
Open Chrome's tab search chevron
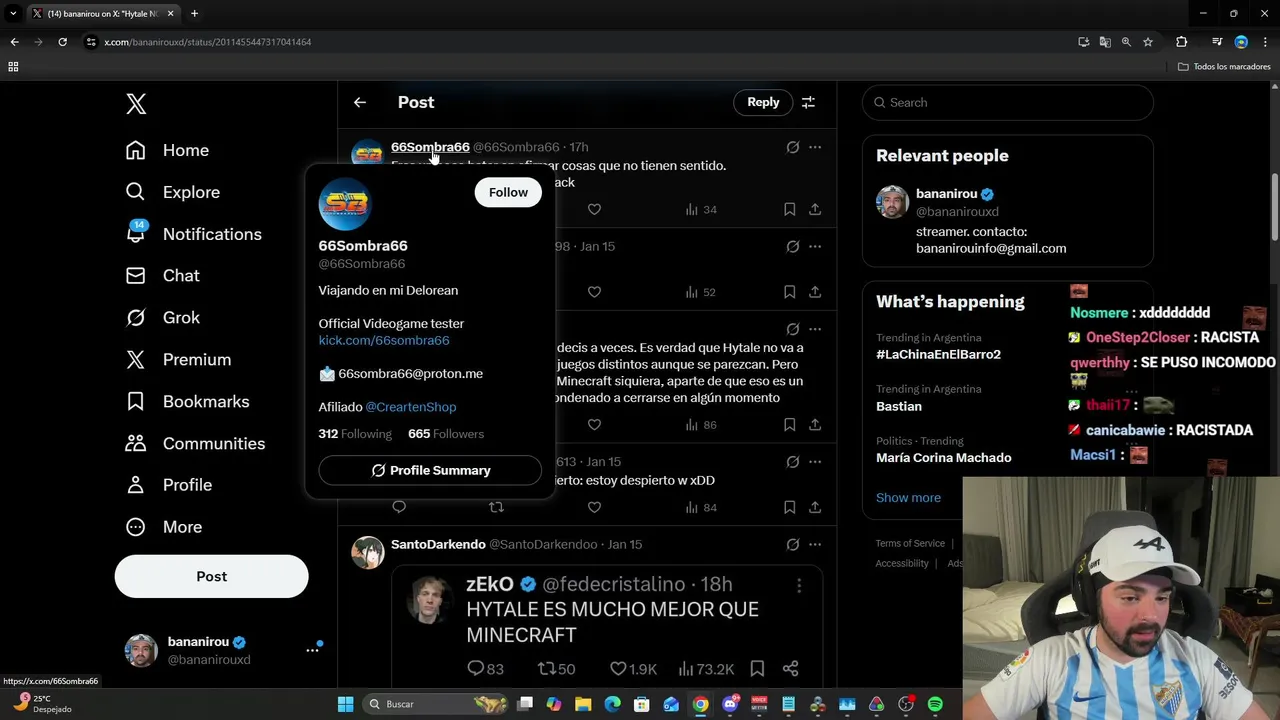coord(13,14)
